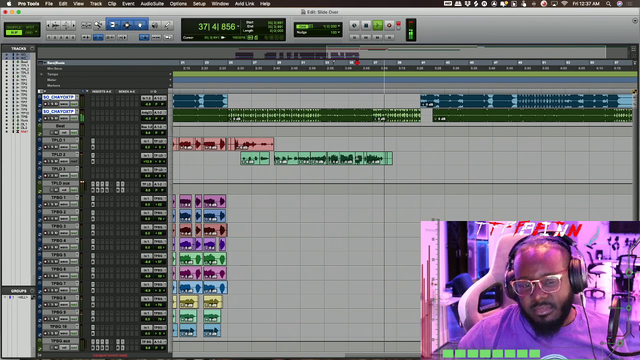640x360 pixels.
Task: Click the pink TPLD 1 audio clip
Action: pos(251,144)
